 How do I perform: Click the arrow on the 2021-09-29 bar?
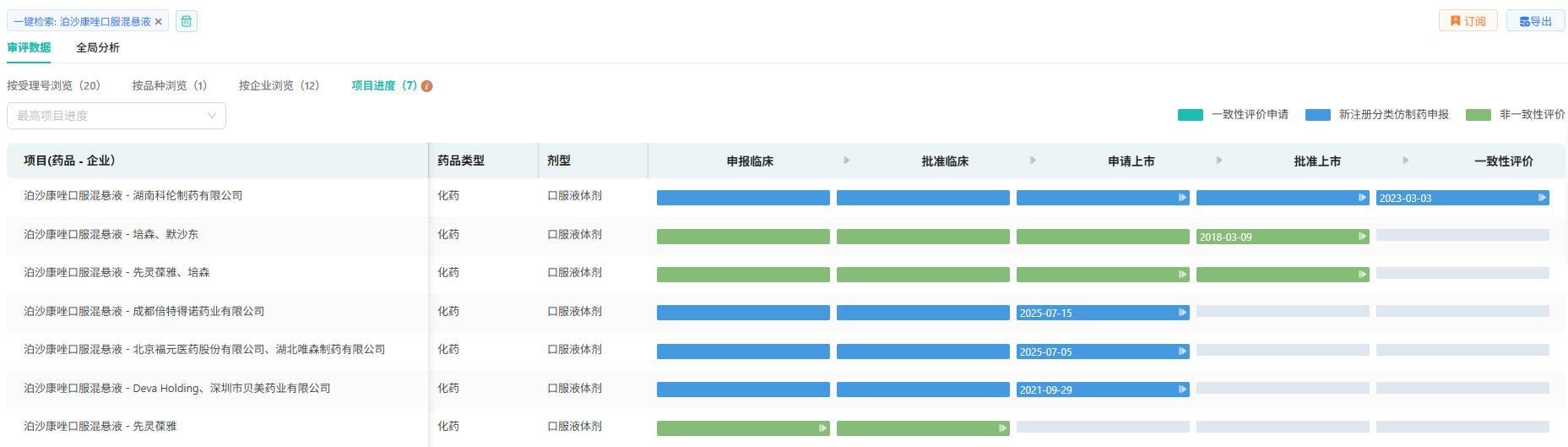pyautogui.click(x=1182, y=390)
